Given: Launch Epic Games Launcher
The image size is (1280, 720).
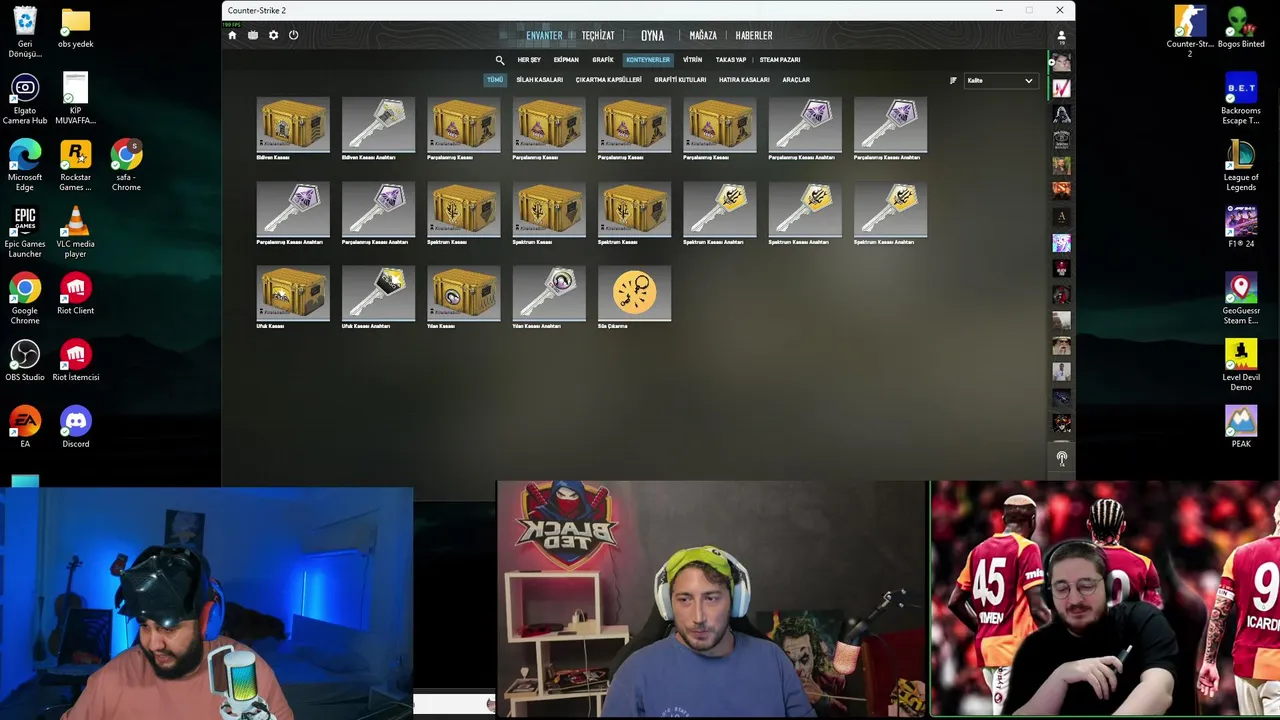Looking at the screenshot, I should pyautogui.click(x=25, y=233).
